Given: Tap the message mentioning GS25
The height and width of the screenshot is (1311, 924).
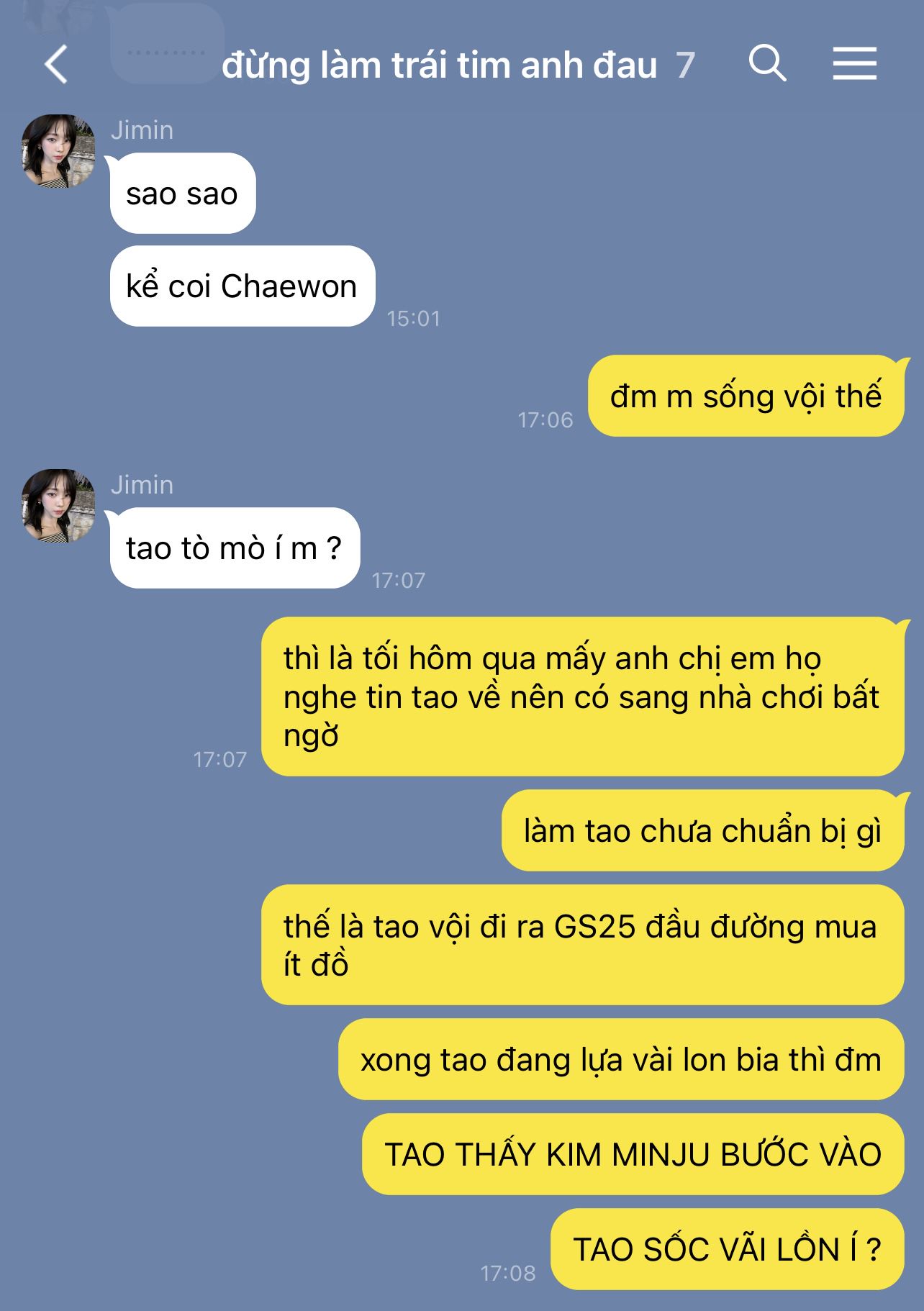Looking at the screenshot, I should (x=582, y=945).
